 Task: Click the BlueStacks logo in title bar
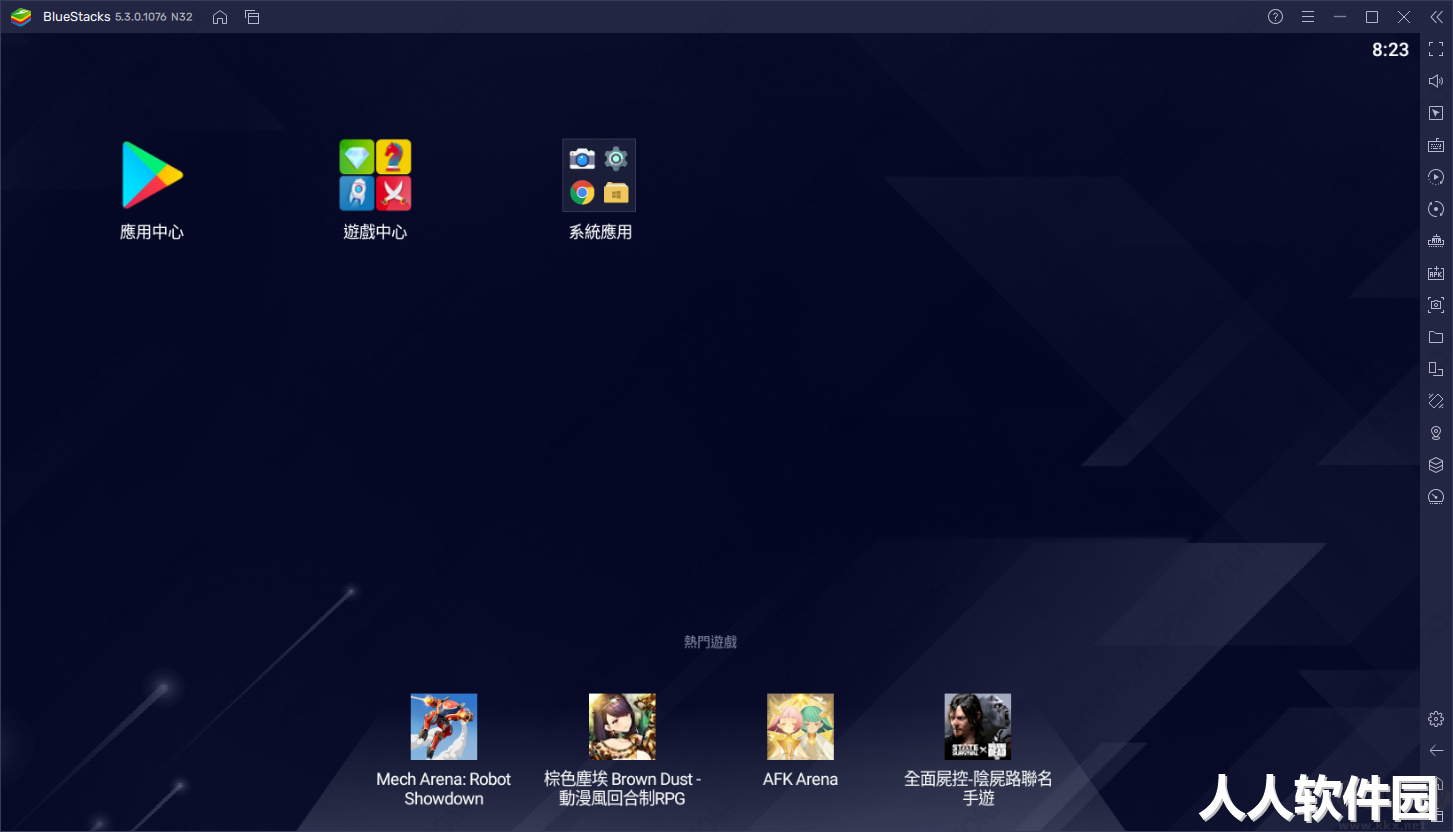pos(21,17)
